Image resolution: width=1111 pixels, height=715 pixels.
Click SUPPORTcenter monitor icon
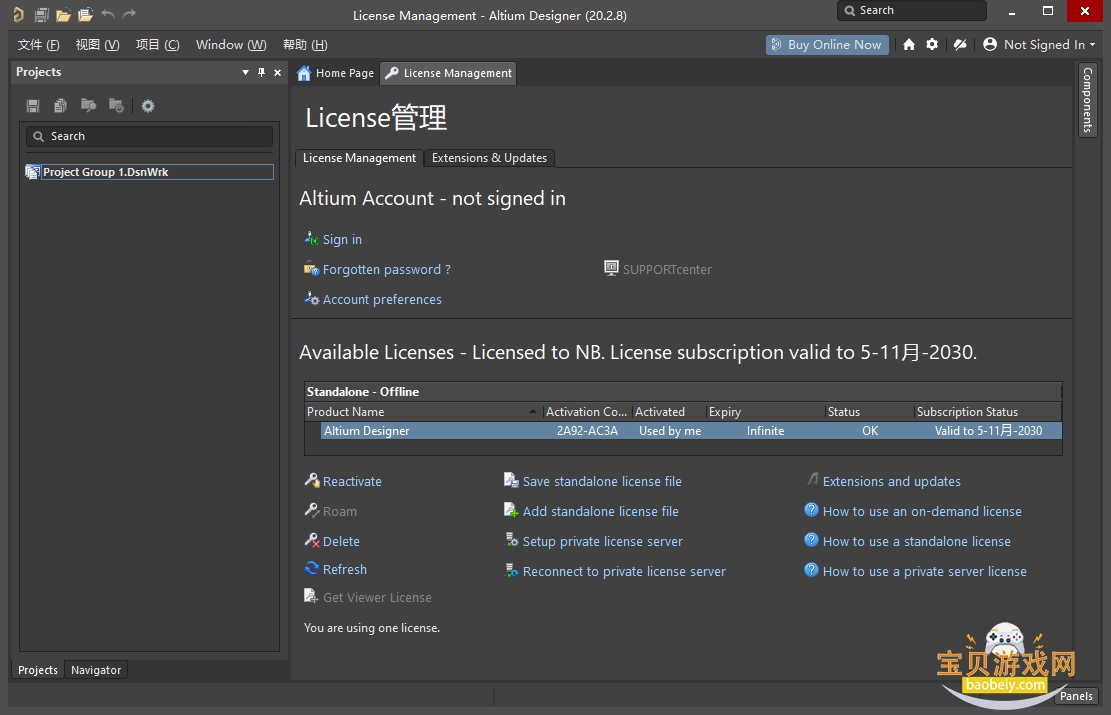(x=611, y=268)
